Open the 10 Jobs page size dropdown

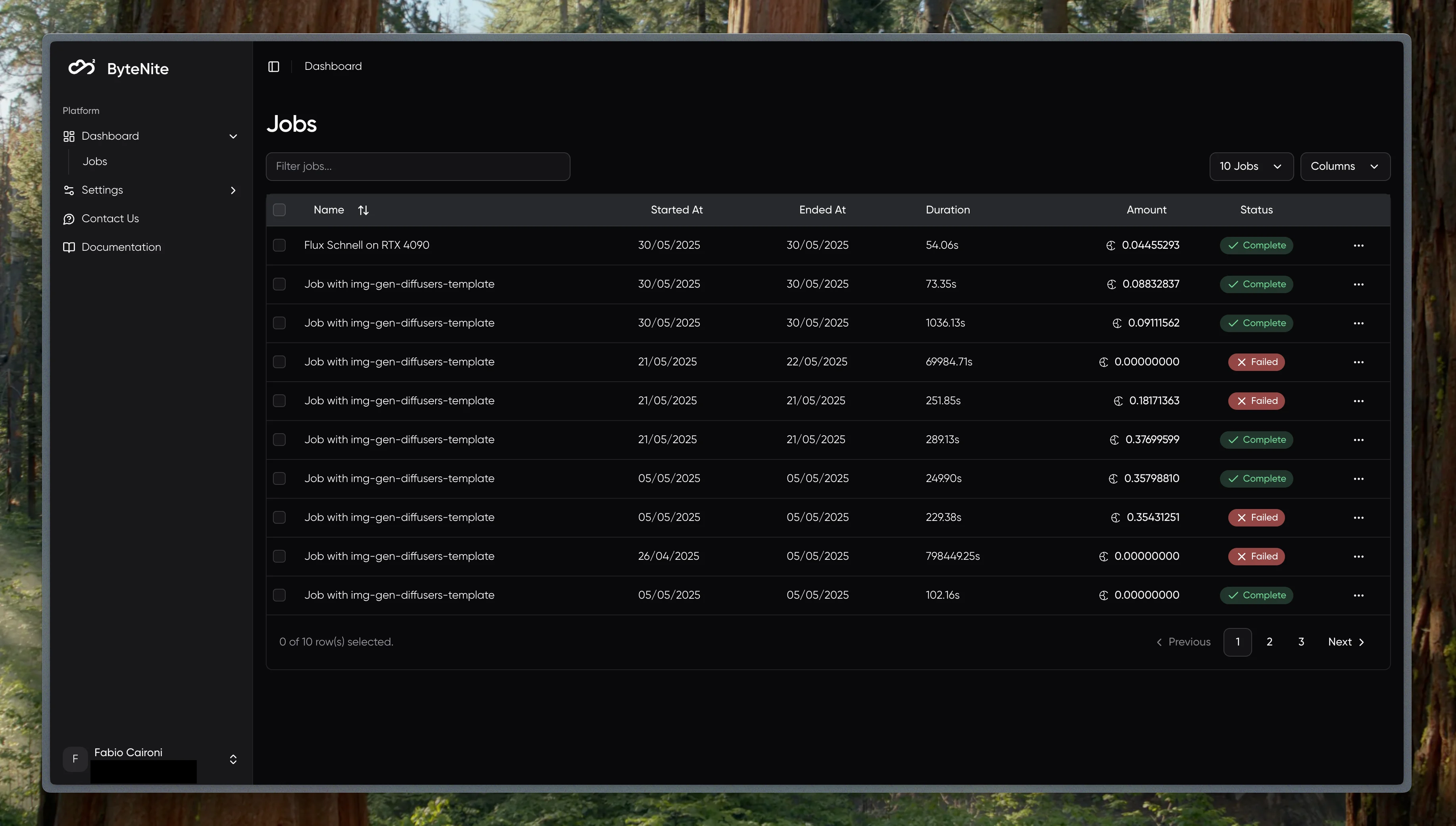click(1251, 166)
